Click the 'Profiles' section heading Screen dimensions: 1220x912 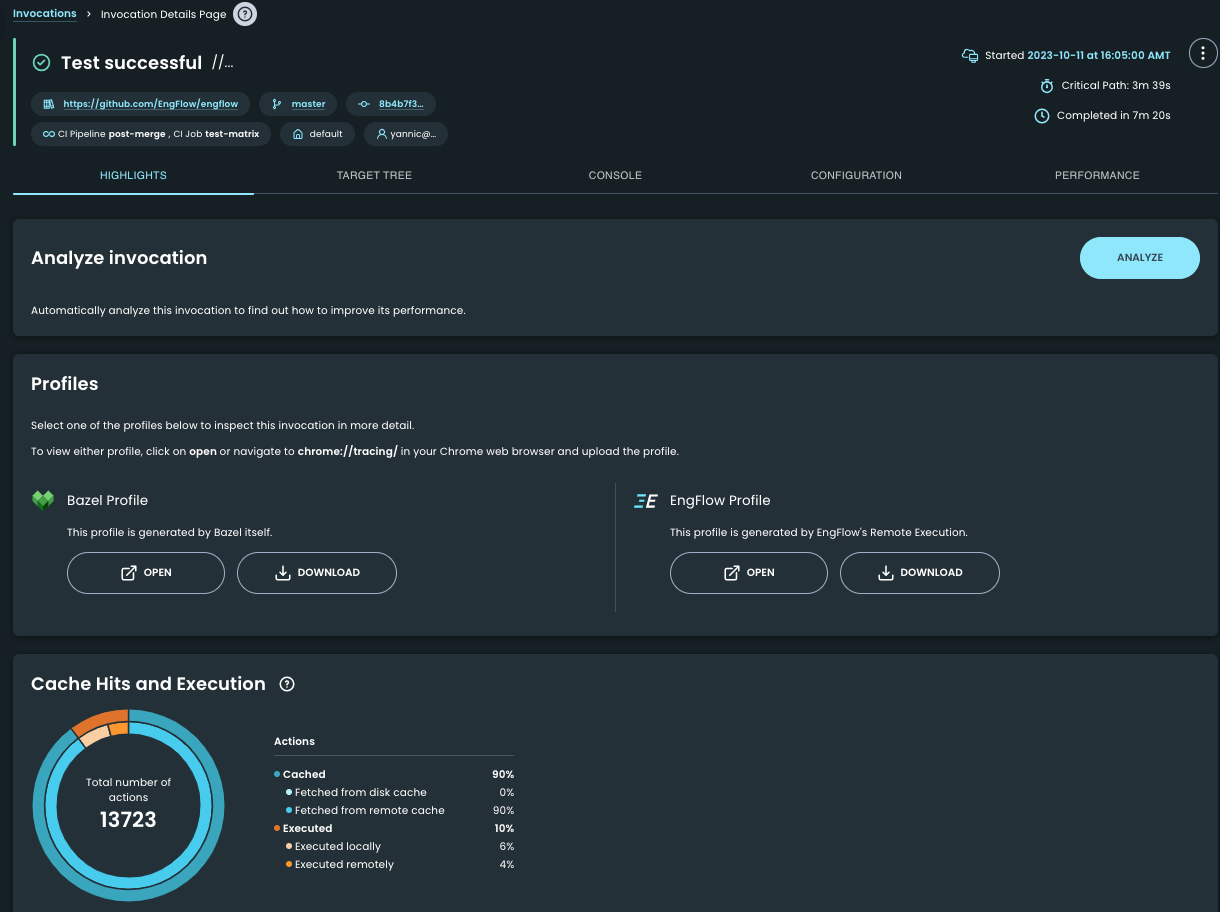(x=65, y=384)
